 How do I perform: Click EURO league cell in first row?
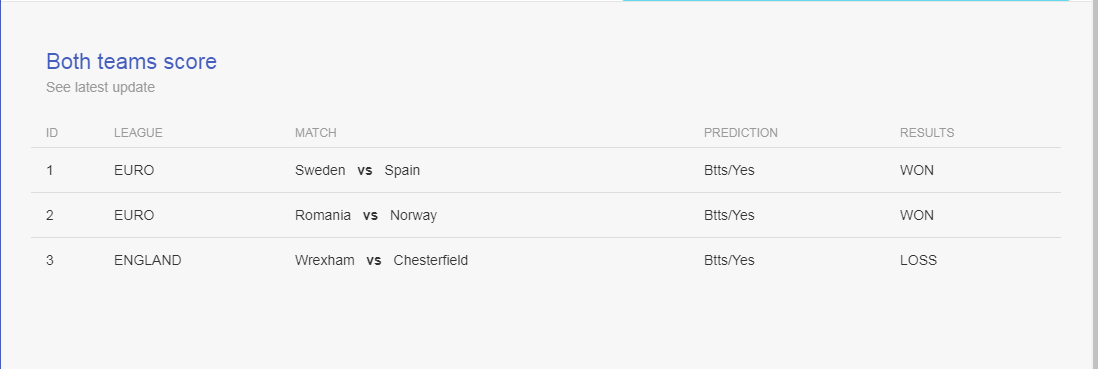coord(134,170)
